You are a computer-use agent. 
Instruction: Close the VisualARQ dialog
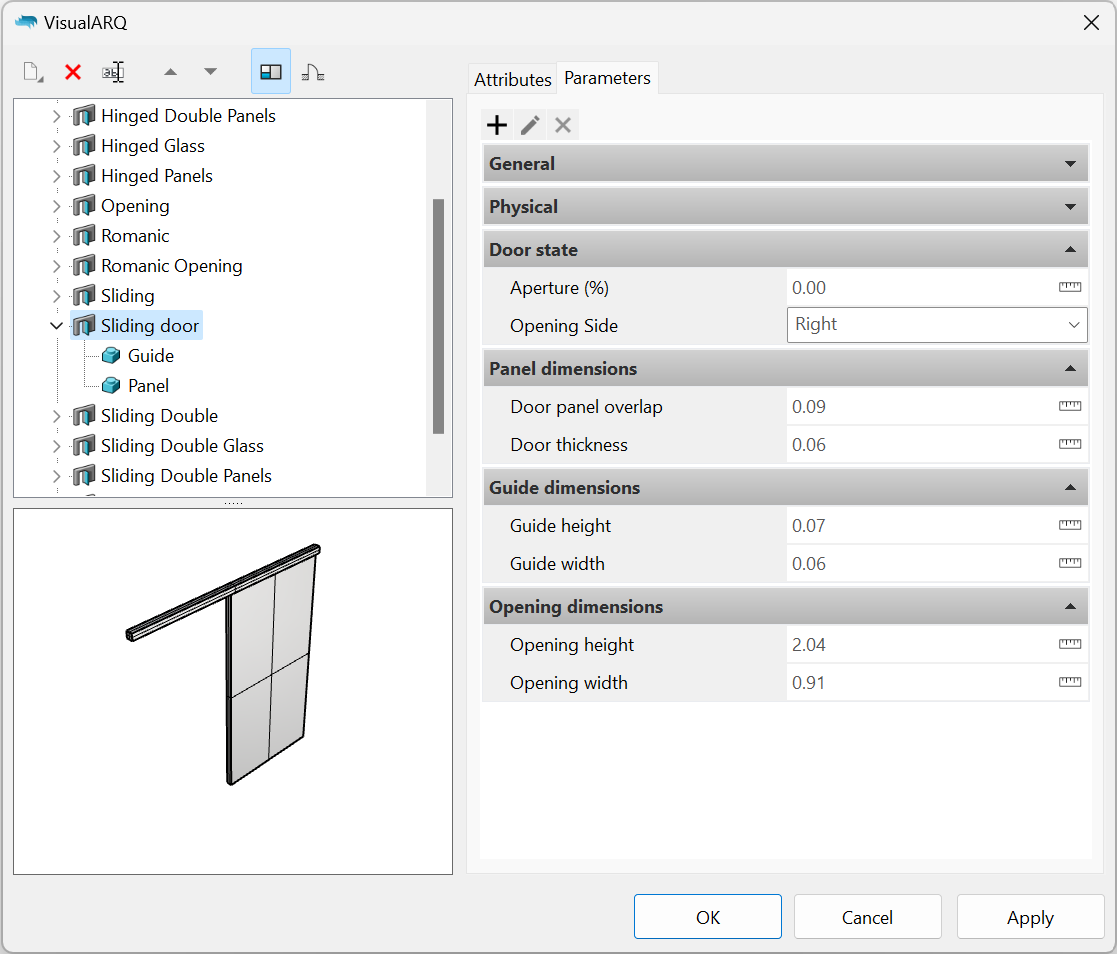pos(1091,23)
